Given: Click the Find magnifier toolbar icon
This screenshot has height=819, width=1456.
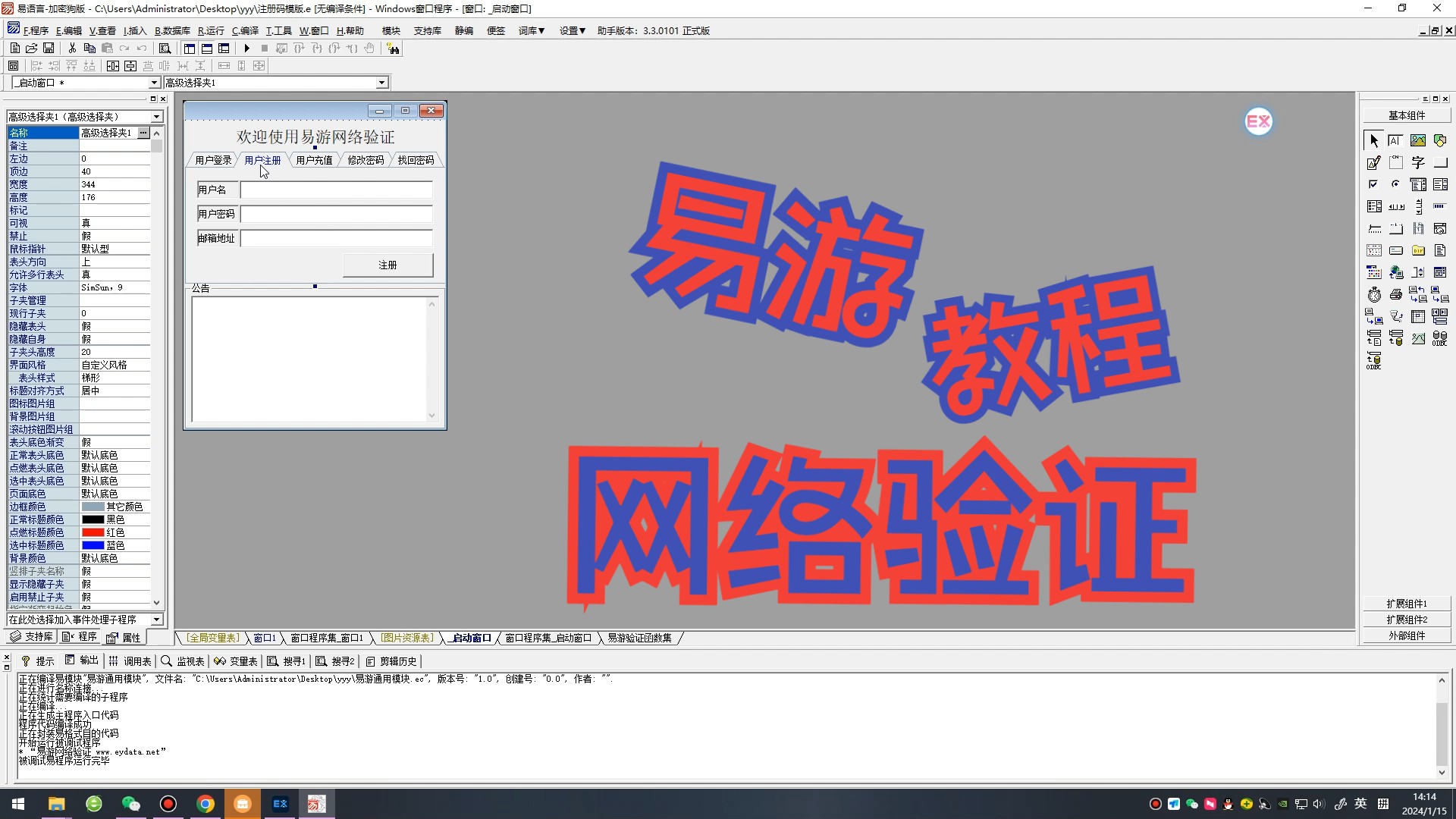Looking at the screenshot, I should click(x=165, y=49).
